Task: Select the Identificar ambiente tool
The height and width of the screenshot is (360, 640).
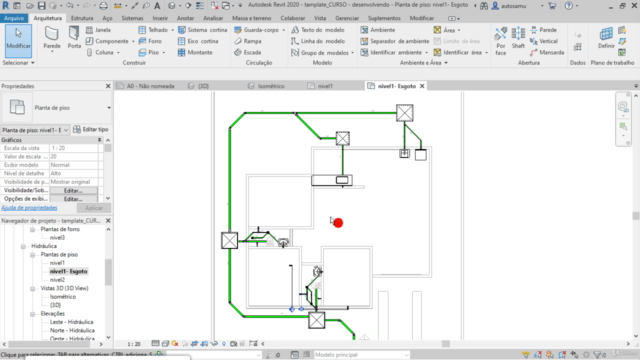Action: click(x=391, y=53)
